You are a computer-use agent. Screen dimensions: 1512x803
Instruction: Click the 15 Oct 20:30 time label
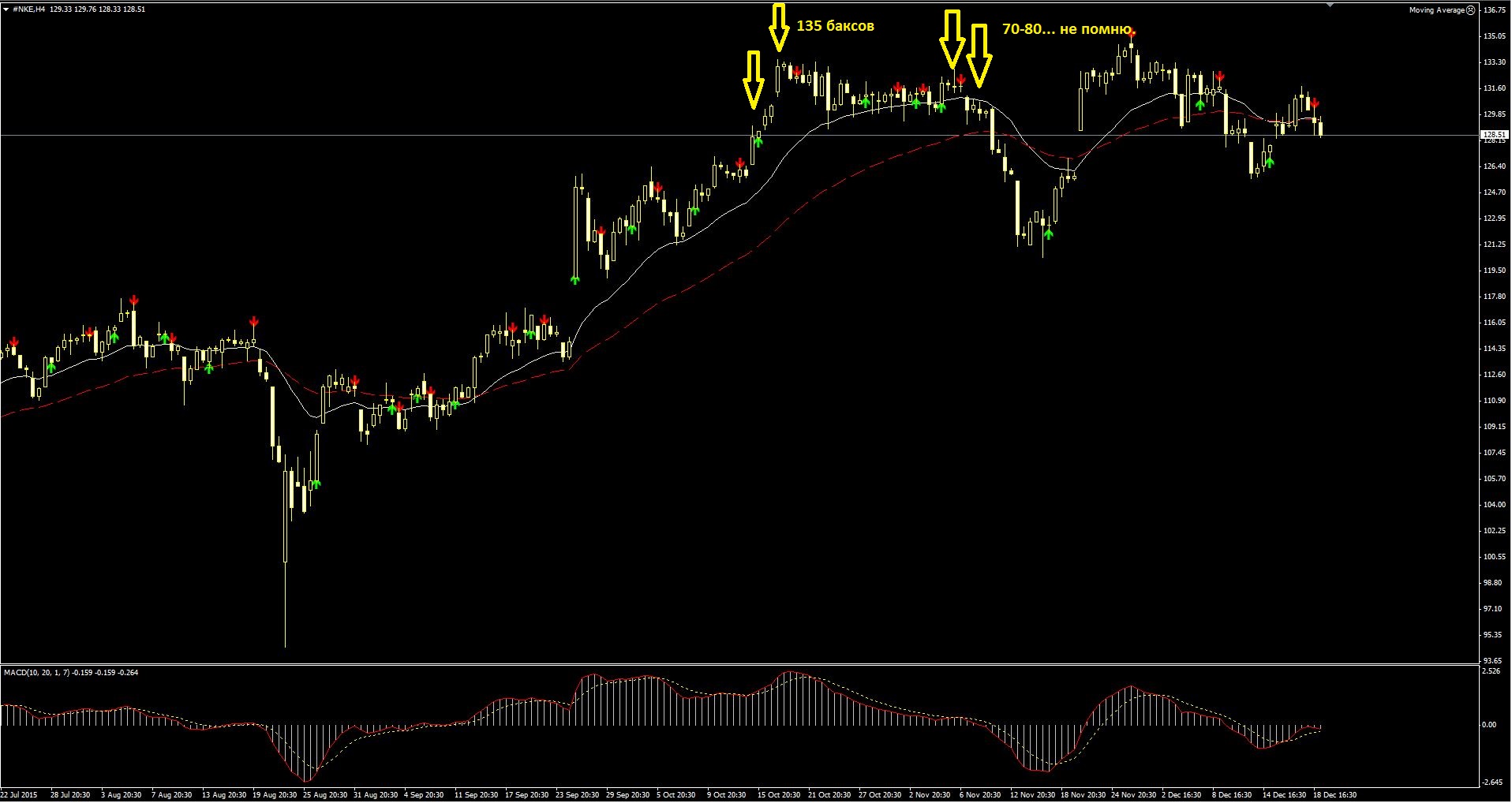click(x=779, y=795)
